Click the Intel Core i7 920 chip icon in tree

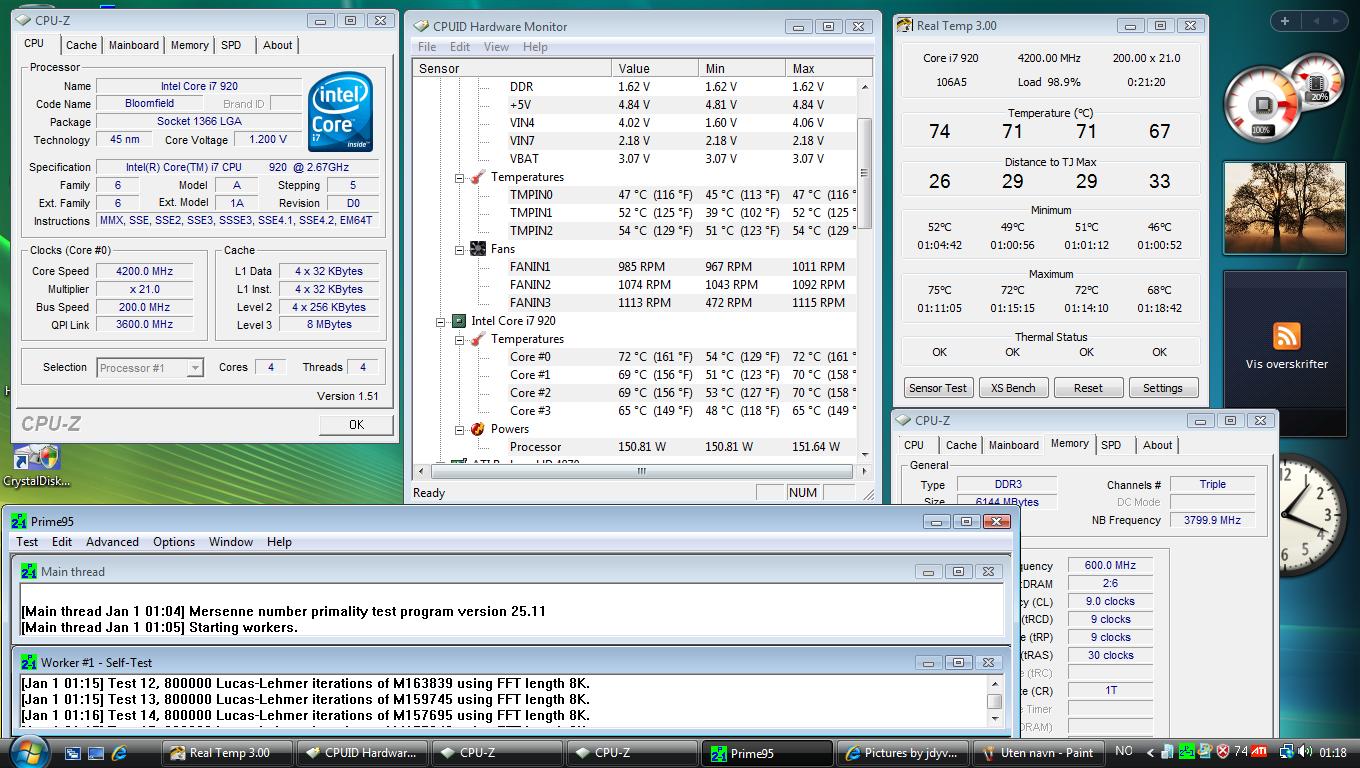pyautogui.click(x=458, y=321)
